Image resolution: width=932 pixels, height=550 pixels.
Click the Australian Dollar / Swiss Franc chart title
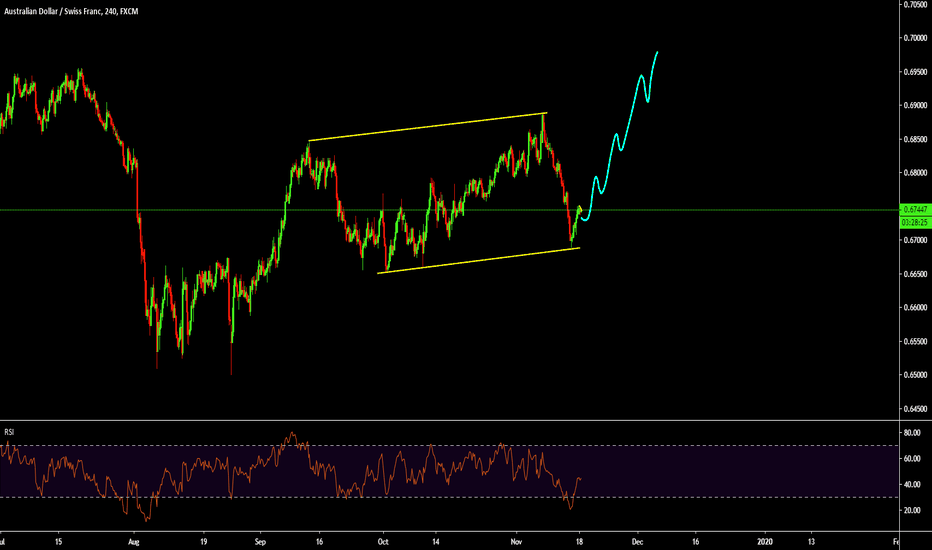[x=70, y=10]
